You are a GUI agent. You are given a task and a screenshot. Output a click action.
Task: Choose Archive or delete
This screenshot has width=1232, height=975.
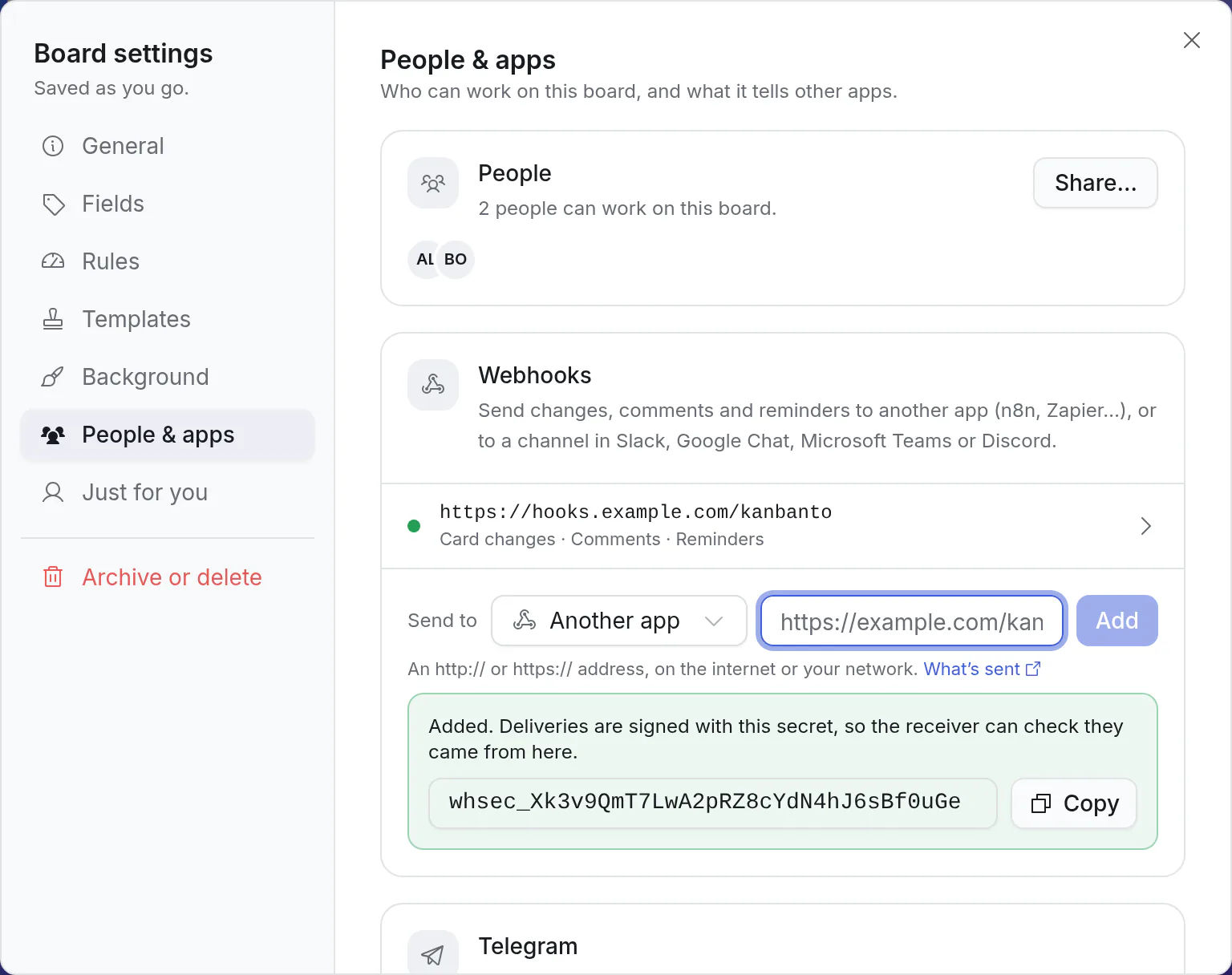click(168, 577)
